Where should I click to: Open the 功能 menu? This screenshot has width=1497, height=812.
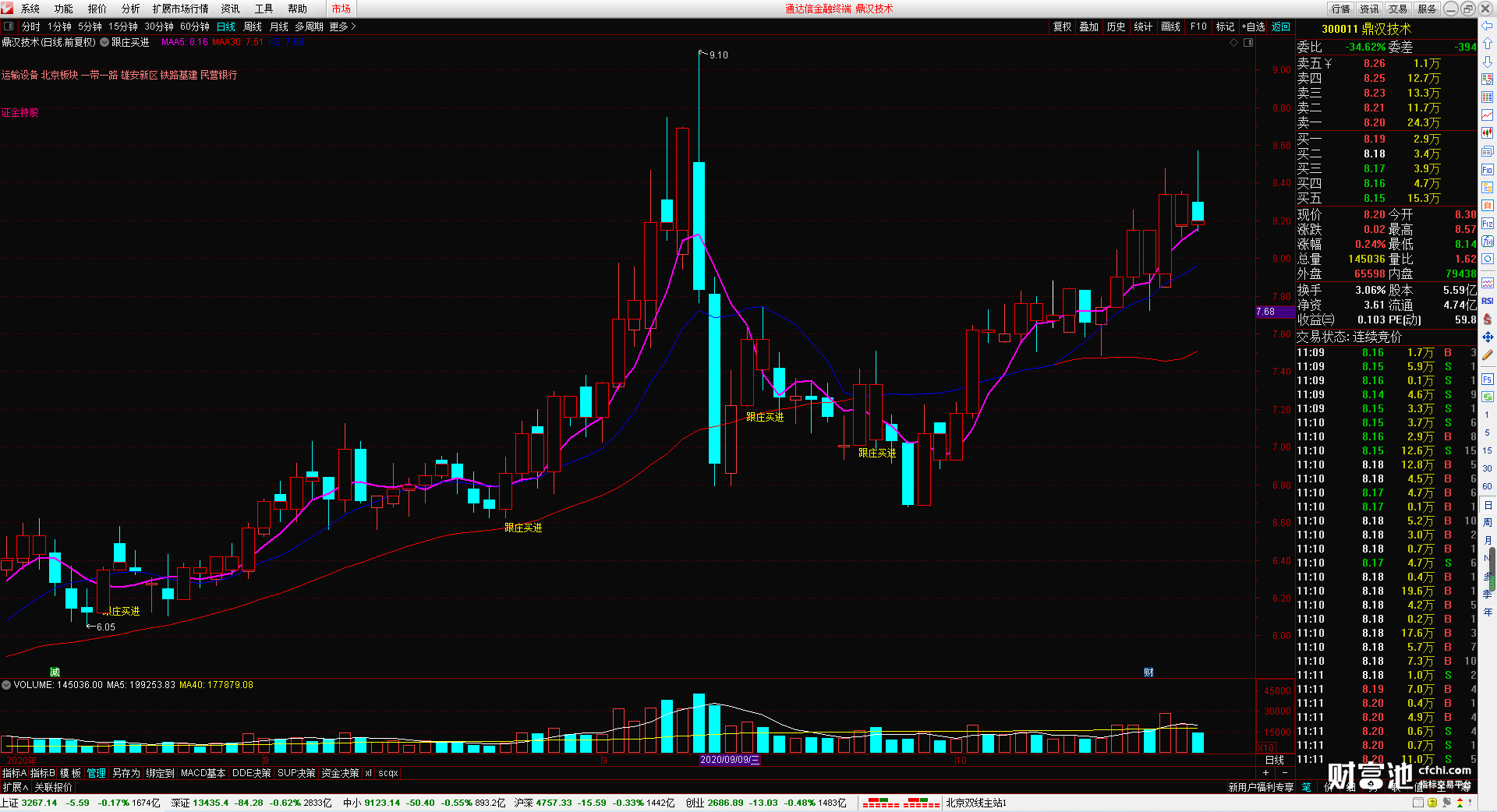click(63, 9)
